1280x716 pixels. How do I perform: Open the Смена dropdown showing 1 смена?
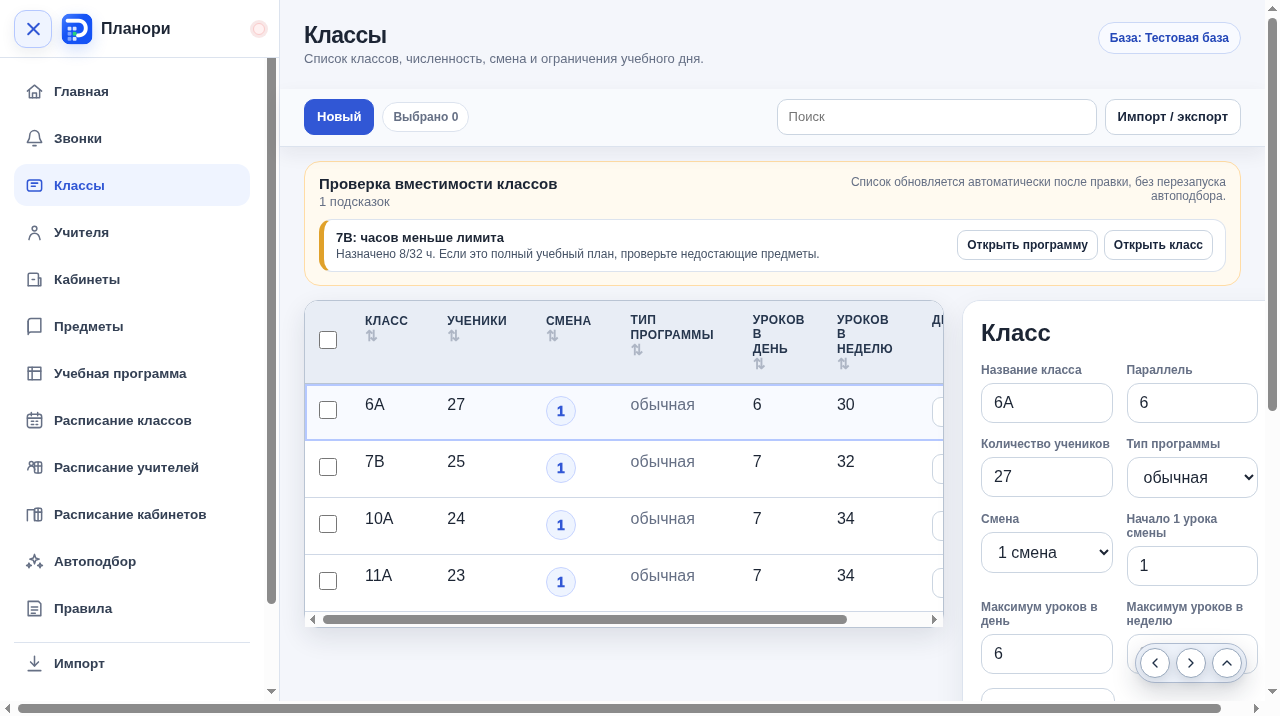pos(1047,552)
